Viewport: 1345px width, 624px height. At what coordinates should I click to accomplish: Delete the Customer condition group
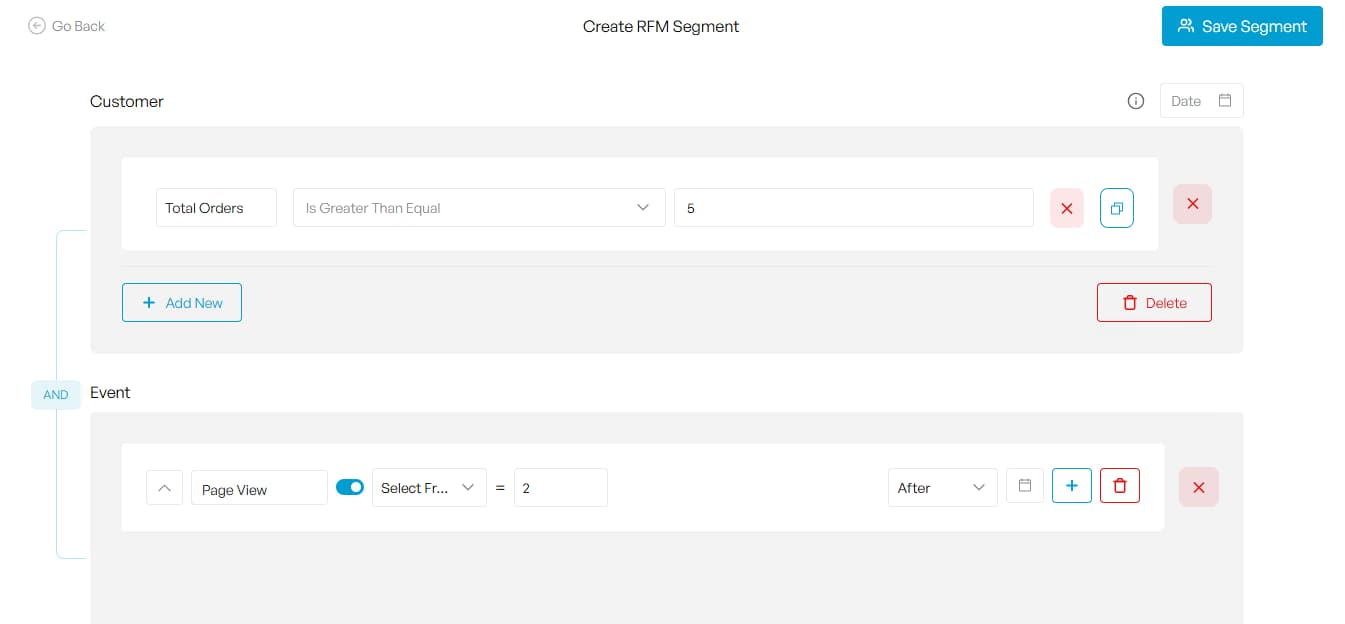pos(1154,302)
